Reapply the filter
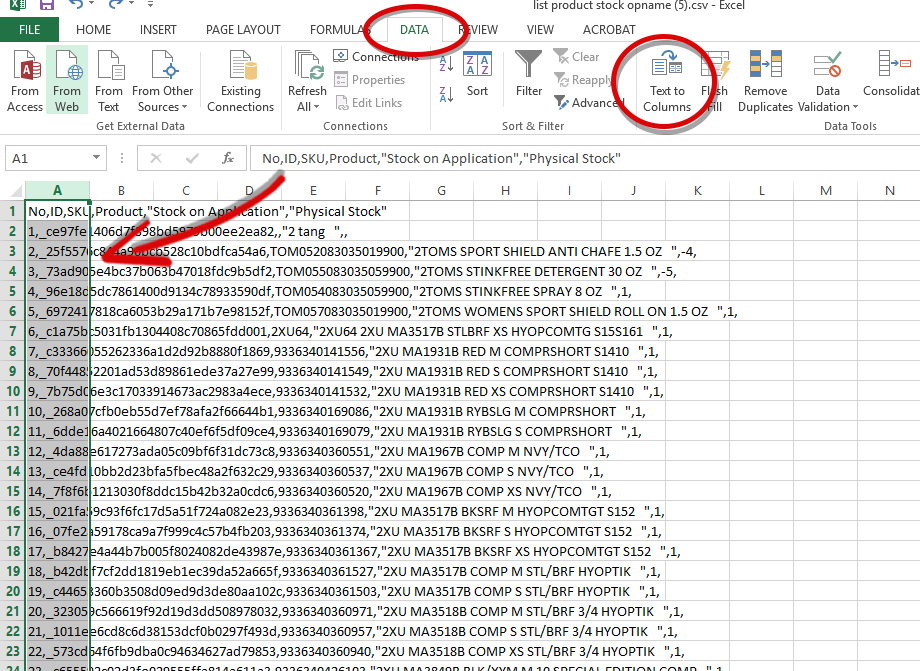 (583, 80)
